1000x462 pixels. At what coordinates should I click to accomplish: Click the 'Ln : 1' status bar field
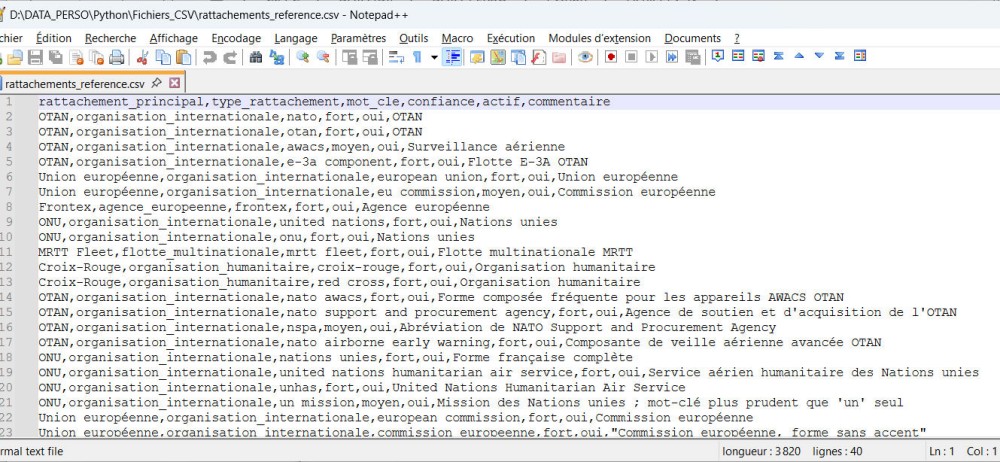944,451
